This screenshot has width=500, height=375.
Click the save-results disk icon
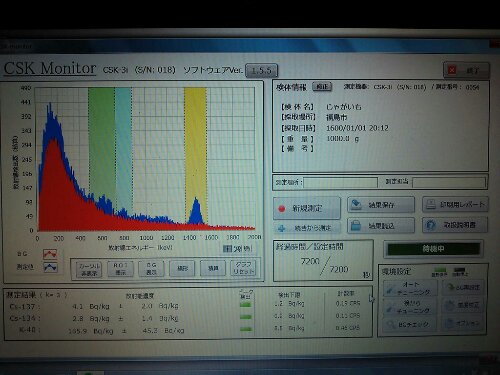pos(356,204)
